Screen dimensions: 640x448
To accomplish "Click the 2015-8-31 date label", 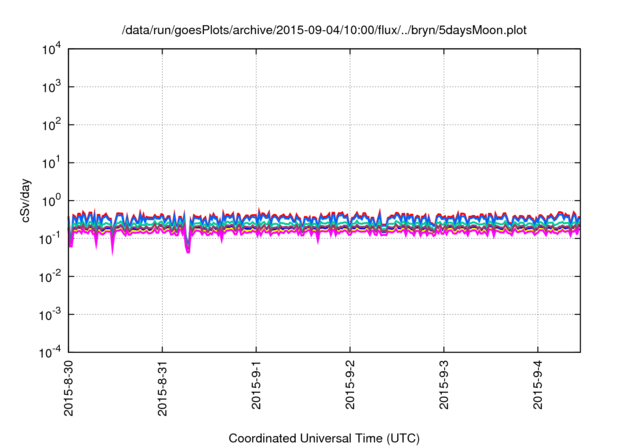I will 162,388.
